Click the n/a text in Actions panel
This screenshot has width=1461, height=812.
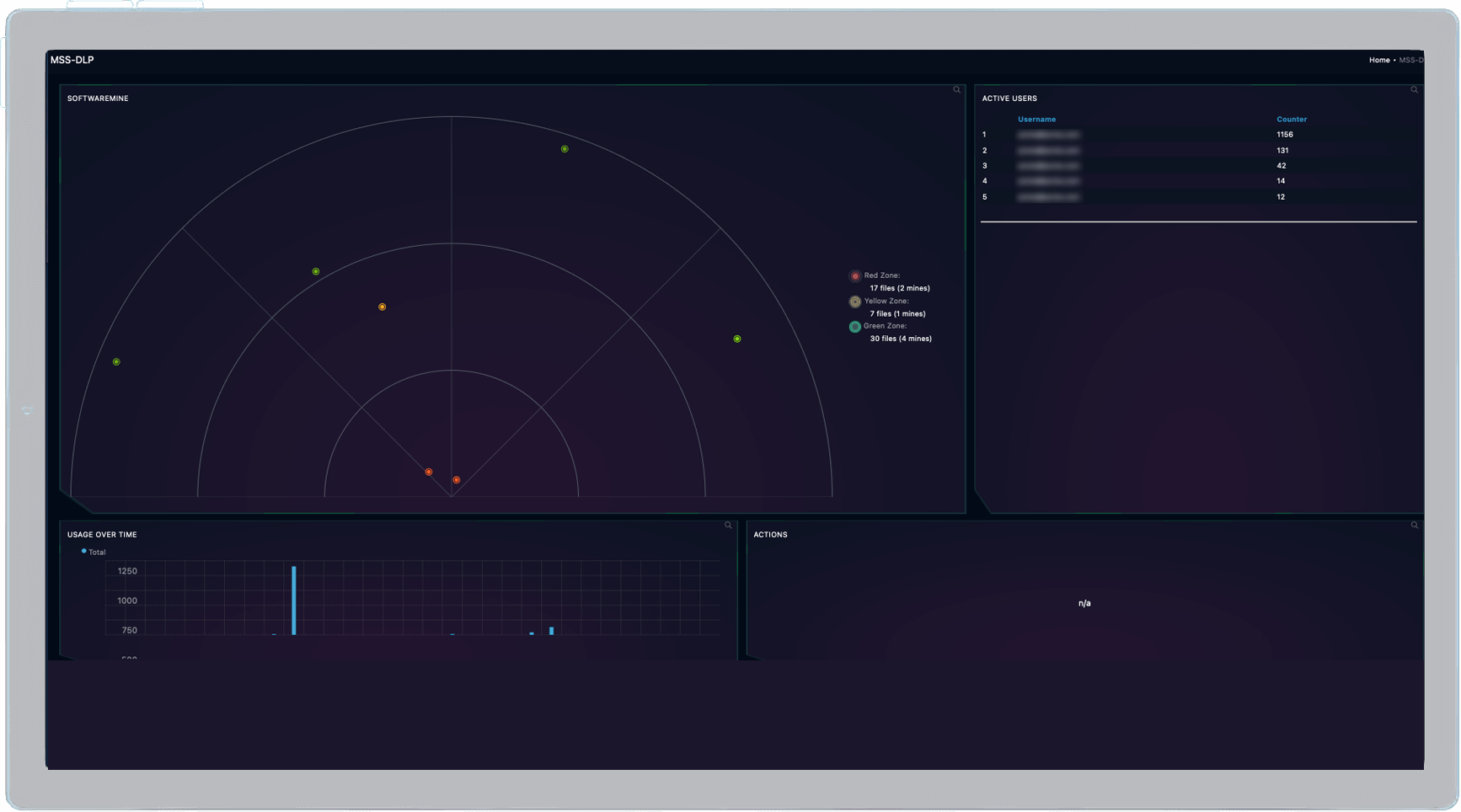point(1084,603)
